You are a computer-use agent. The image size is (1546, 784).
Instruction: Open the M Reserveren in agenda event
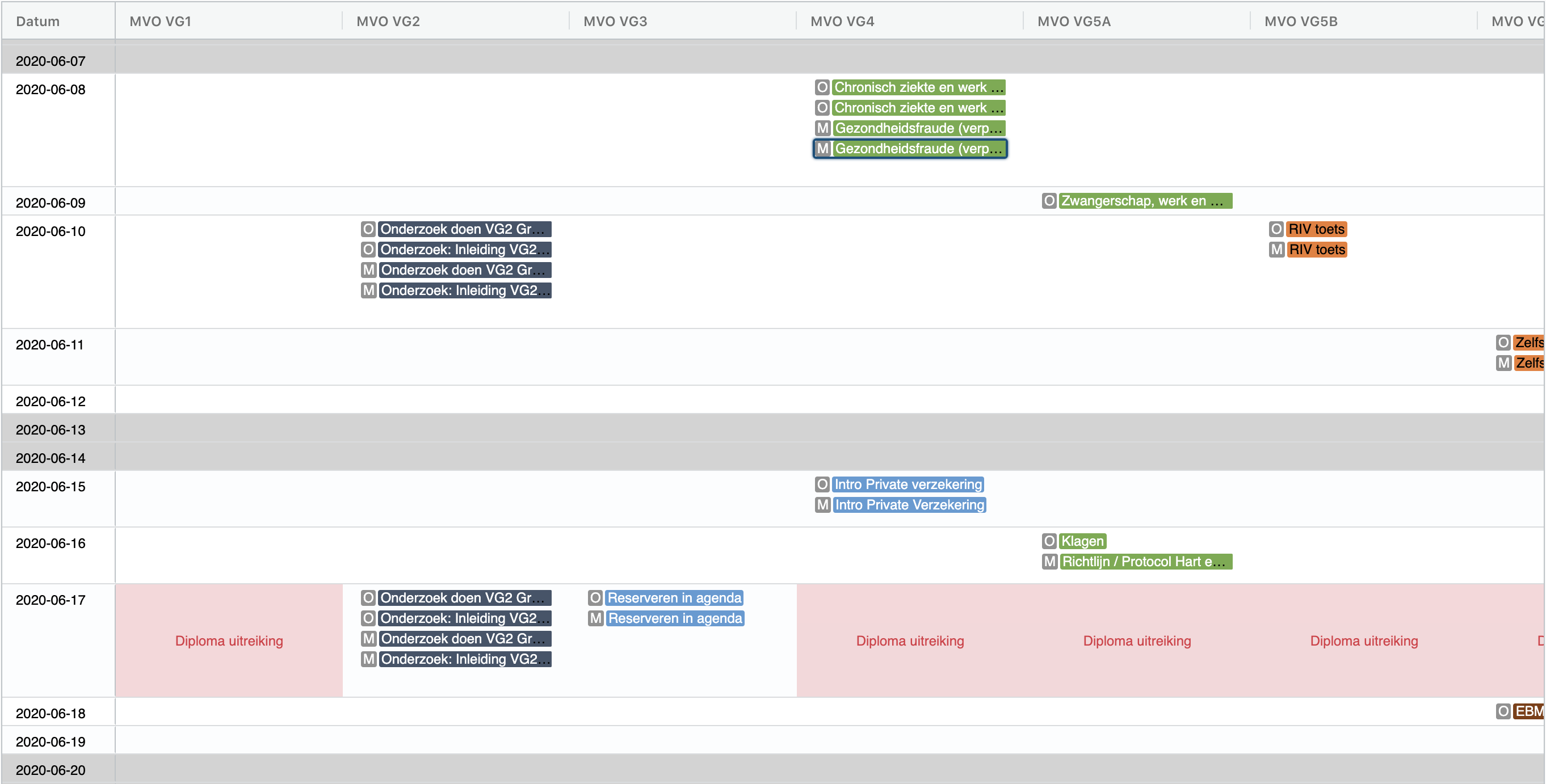(666, 618)
